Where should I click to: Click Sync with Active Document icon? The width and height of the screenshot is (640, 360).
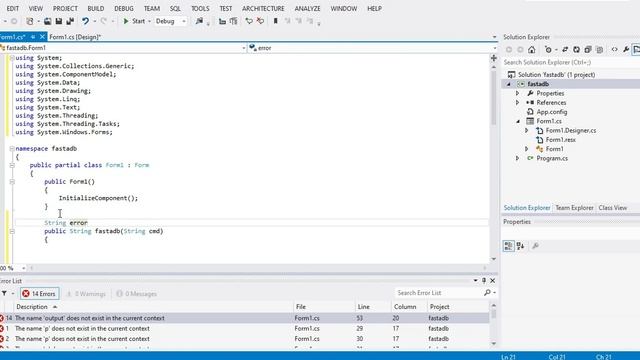click(x=565, y=50)
